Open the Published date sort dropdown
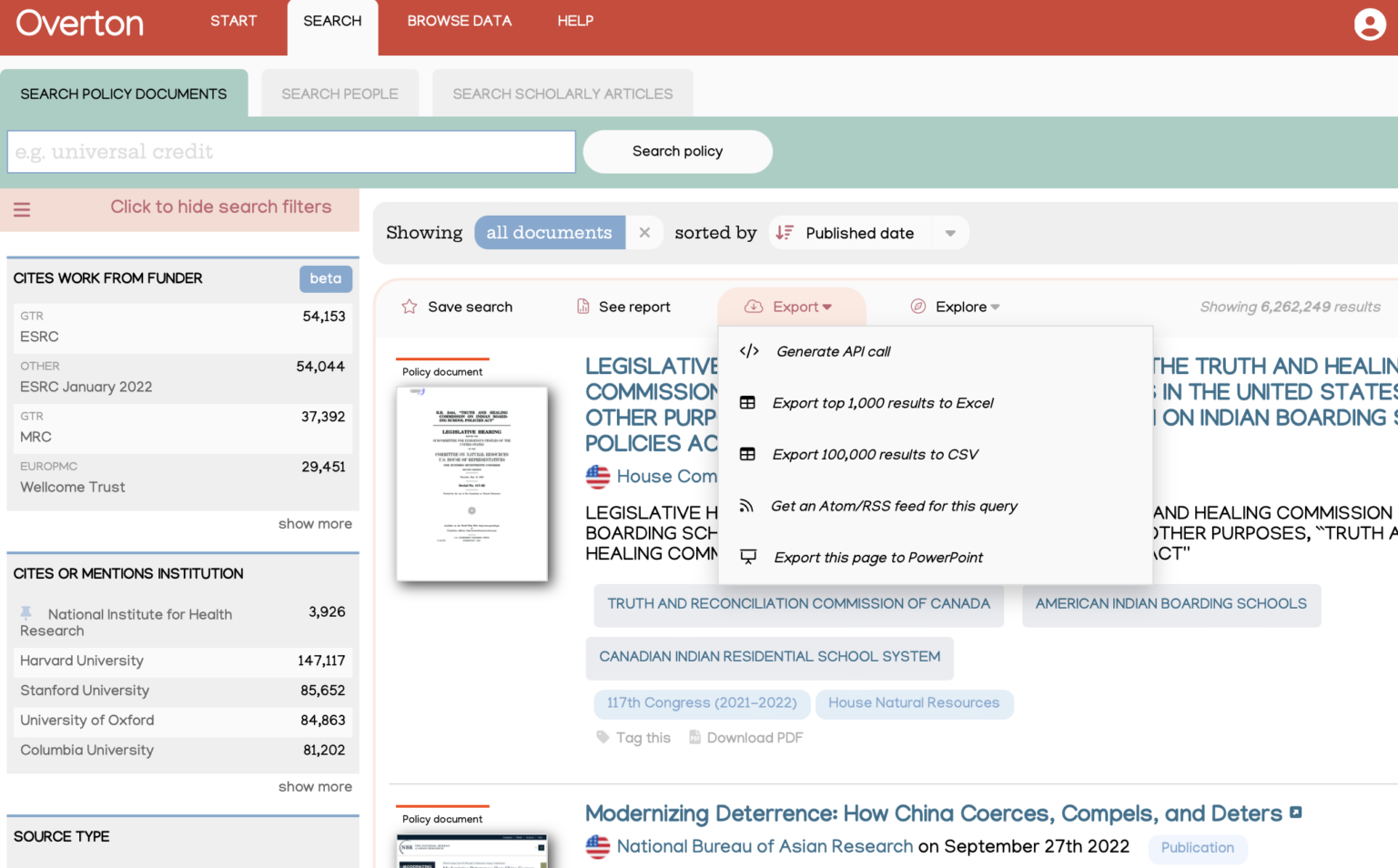Image resolution: width=1398 pixels, height=868 pixels. pyautogui.click(x=950, y=233)
